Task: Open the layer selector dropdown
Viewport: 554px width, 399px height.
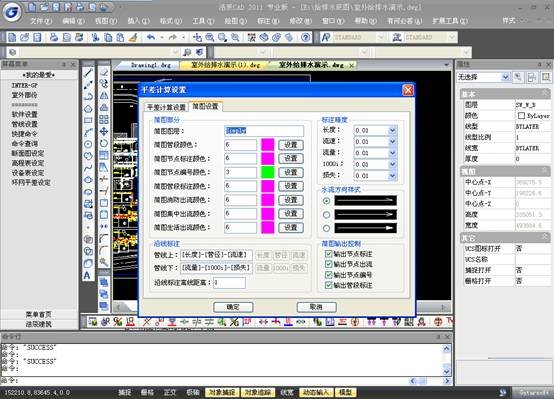Action: pyautogui.click(x=176, y=52)
